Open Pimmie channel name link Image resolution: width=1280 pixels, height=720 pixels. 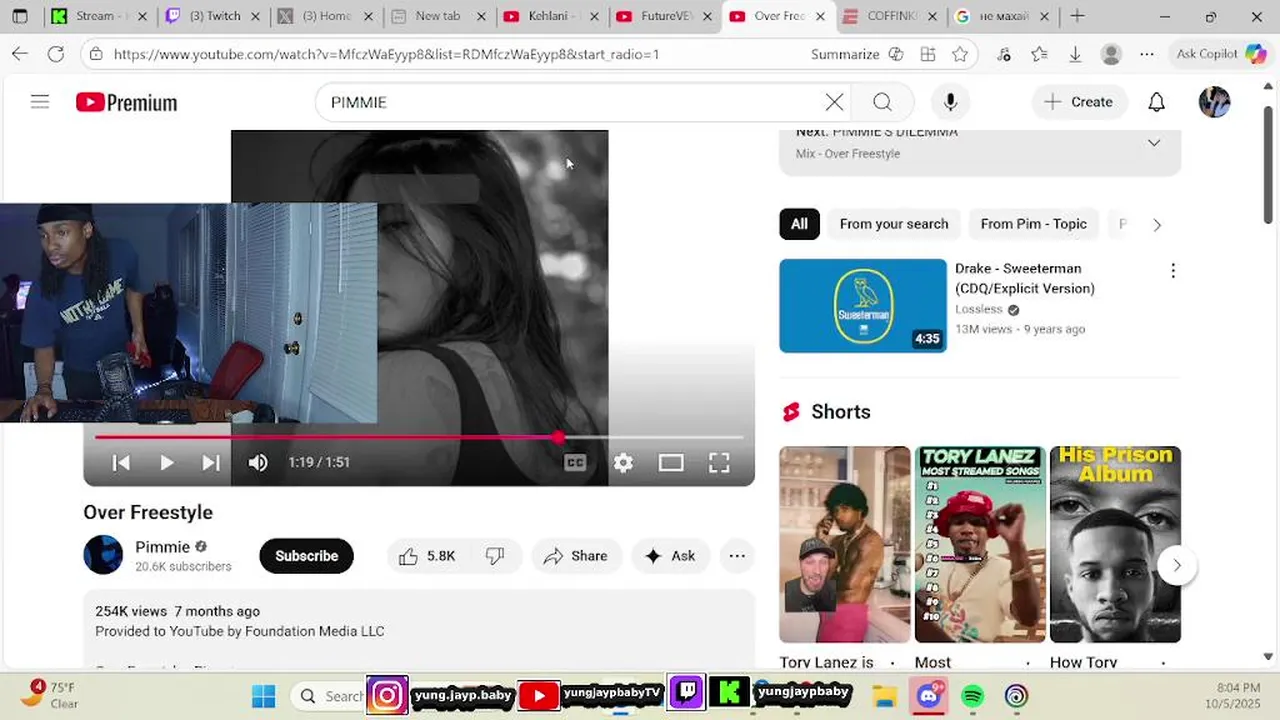pyautogui.click(x=162, y=547)
